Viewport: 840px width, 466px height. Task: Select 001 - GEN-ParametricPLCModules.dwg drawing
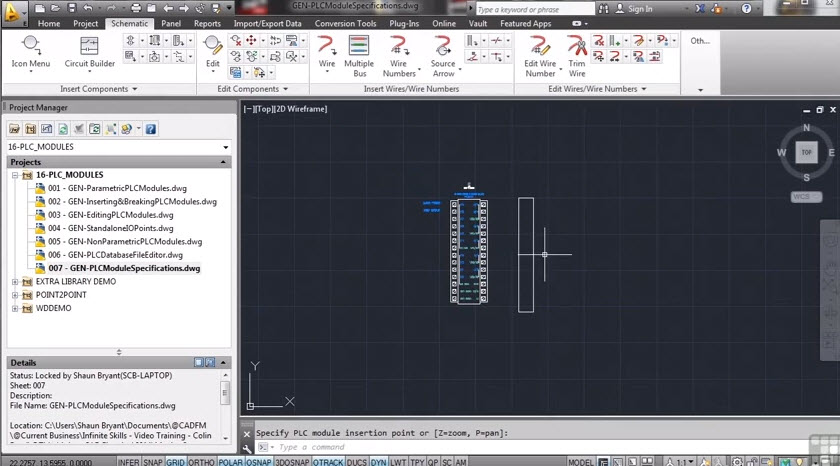(117, 188)
